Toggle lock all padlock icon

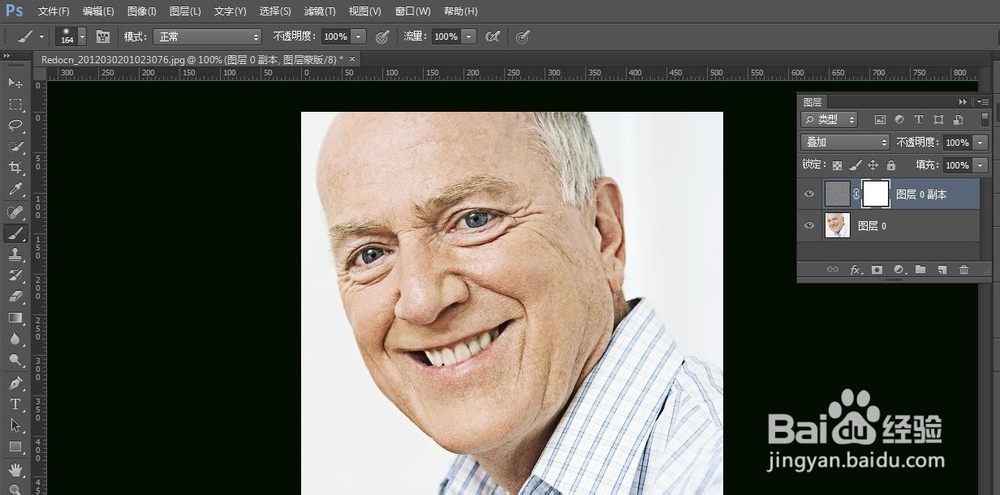click(891, 165)
